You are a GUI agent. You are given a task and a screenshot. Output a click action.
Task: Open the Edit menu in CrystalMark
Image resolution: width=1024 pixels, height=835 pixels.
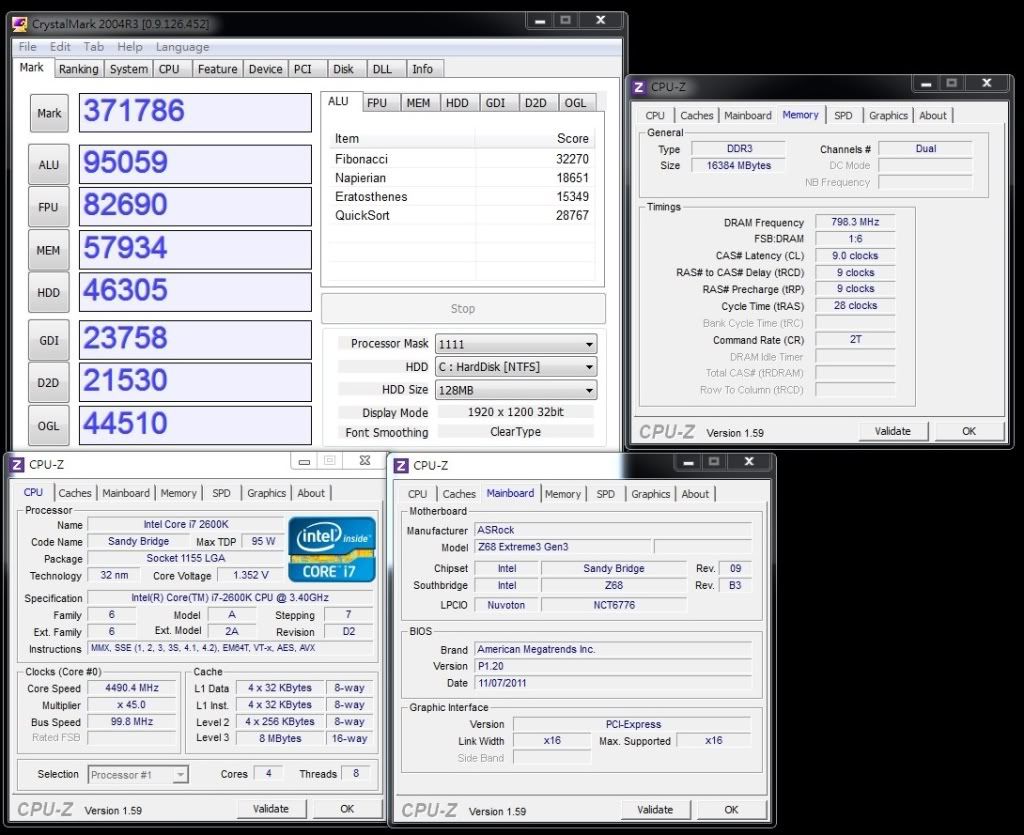[59, 46]
